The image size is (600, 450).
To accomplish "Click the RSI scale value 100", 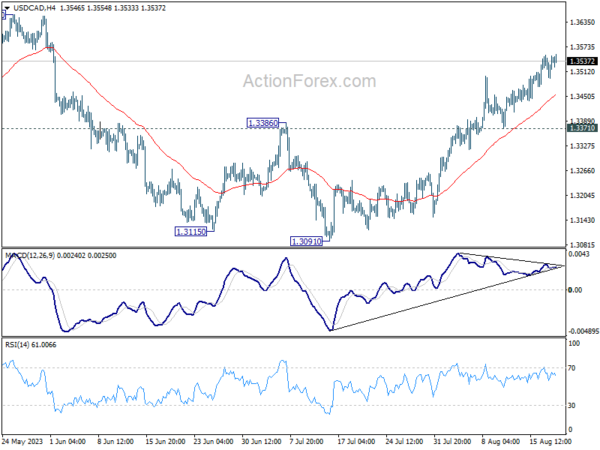I will click(574, 344).
